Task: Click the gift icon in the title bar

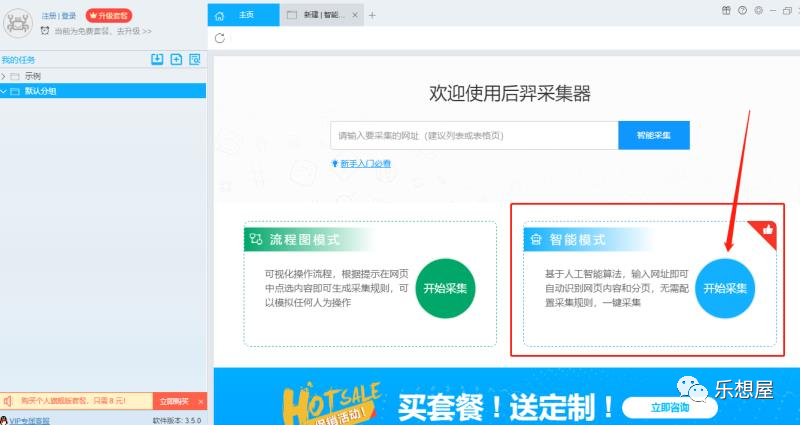Action: (x=726, y=10)
